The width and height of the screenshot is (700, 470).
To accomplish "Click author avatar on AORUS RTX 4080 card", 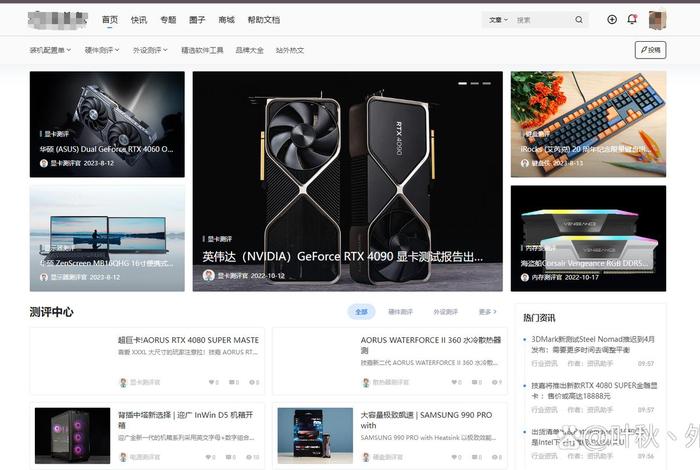I will point(123,382).
